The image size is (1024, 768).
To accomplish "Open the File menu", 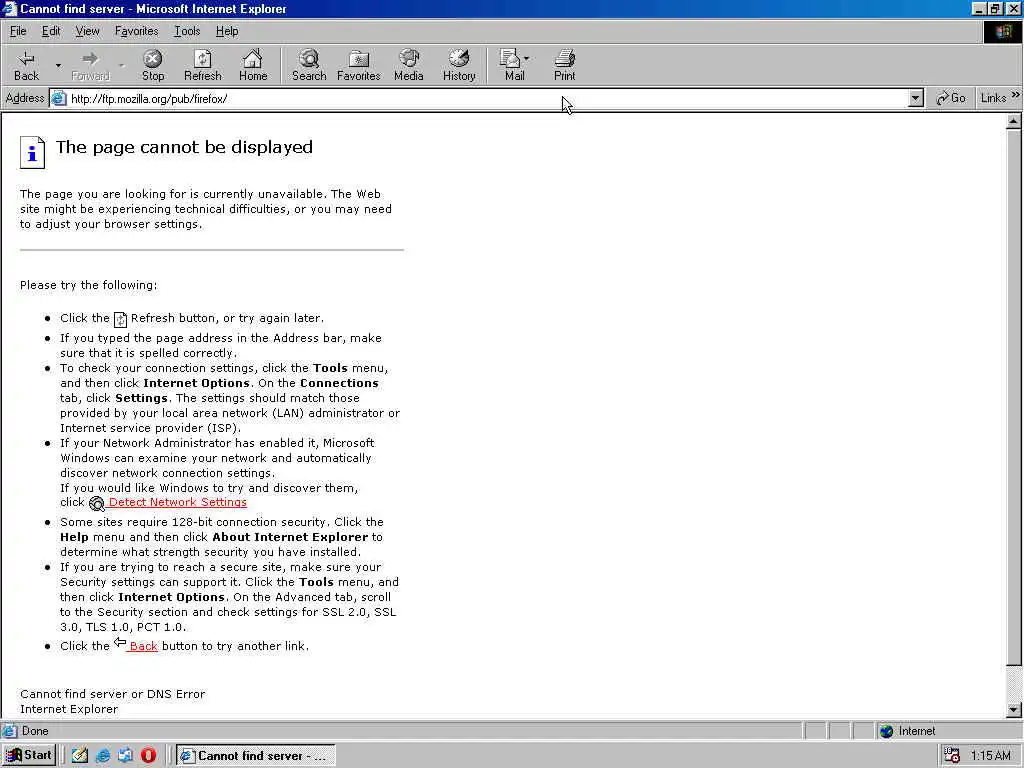I will click(x=18, y=31).
